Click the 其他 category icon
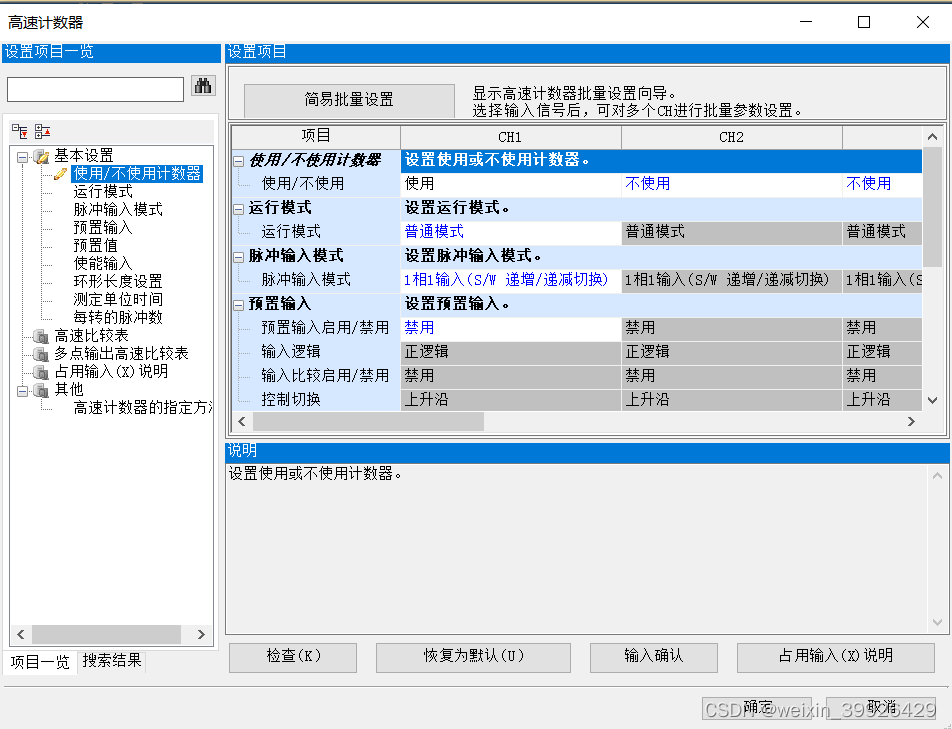 coord(42,390)
